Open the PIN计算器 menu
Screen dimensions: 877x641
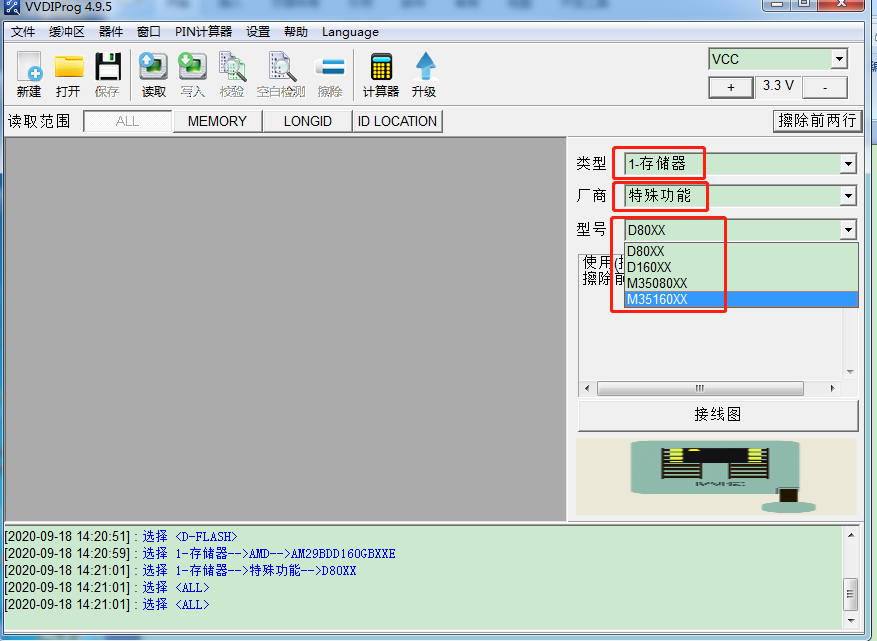tap(203, 32)
